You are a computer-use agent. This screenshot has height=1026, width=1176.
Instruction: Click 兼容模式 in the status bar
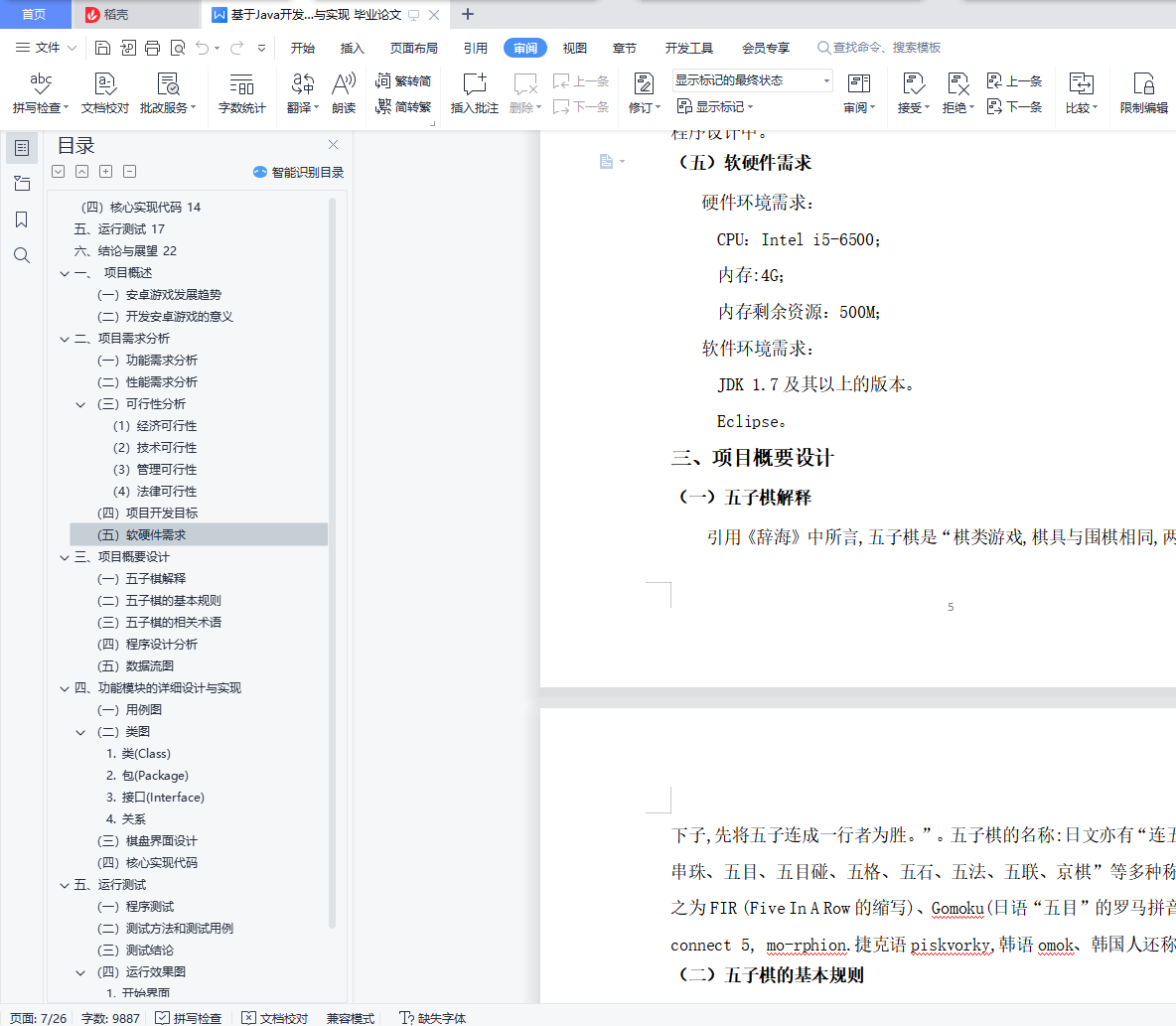351,1018
